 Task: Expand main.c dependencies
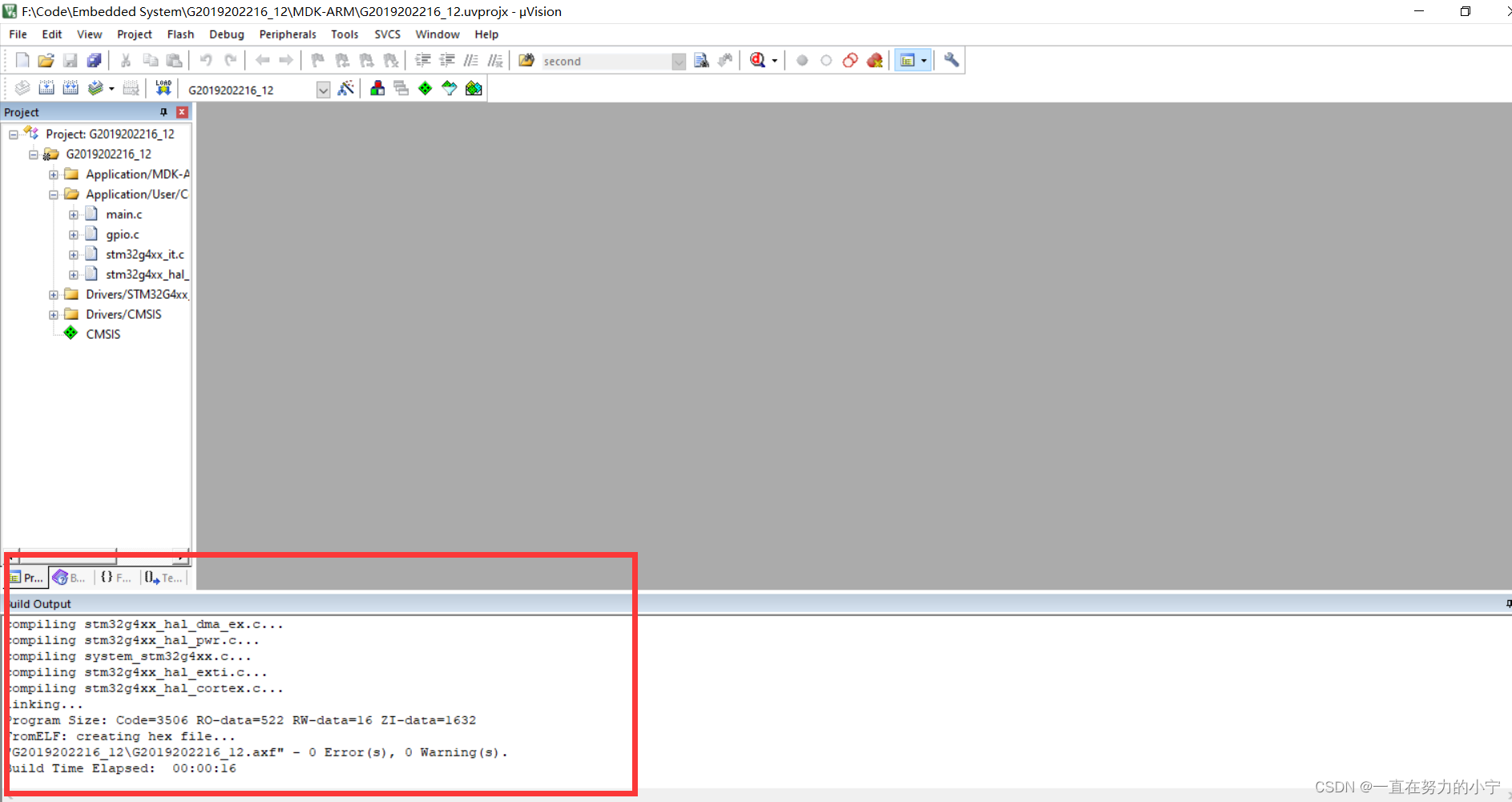pyautogui.click(x=74, y=215)
